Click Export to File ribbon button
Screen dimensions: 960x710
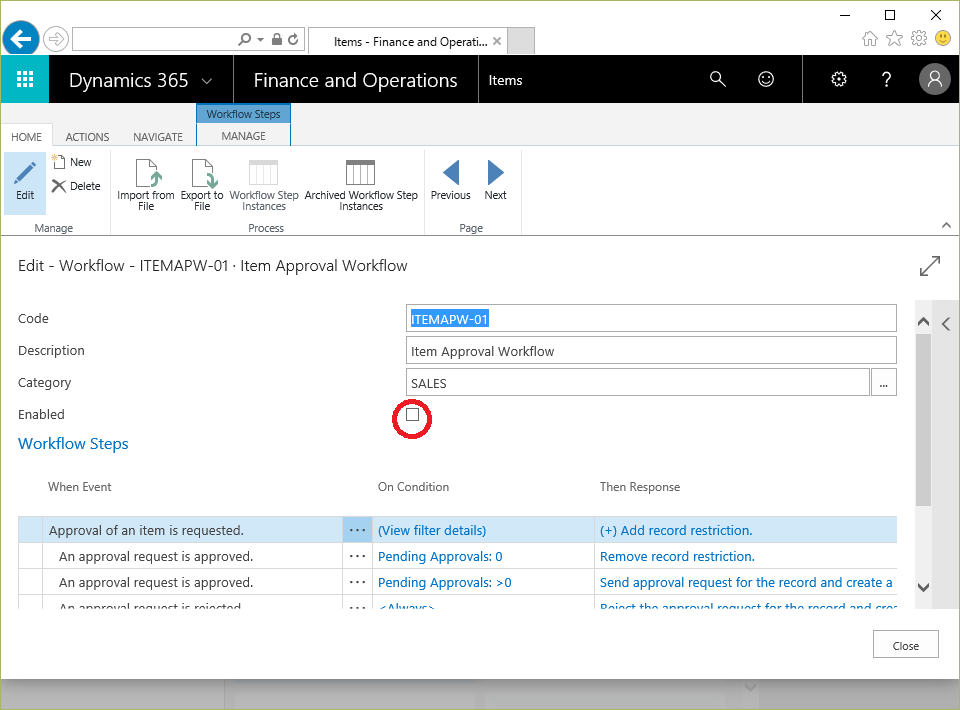(202, 185)
